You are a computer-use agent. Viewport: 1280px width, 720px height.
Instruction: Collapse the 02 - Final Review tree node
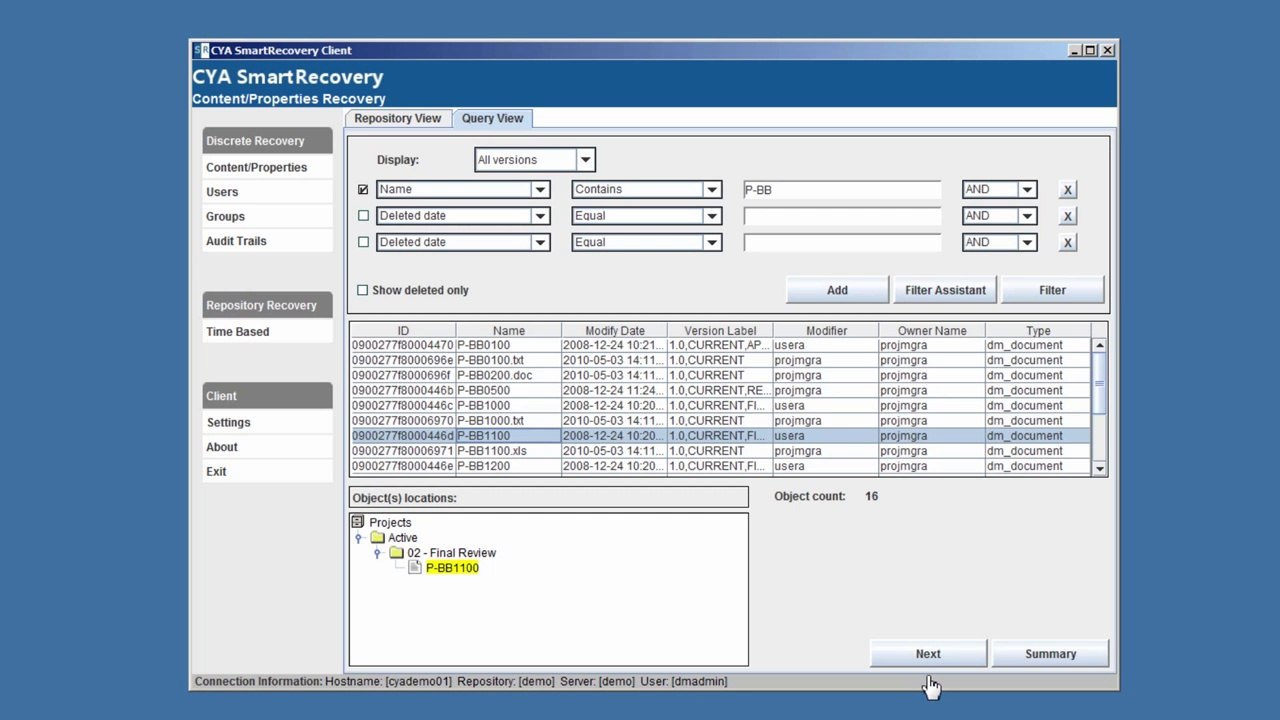(377, 553)
